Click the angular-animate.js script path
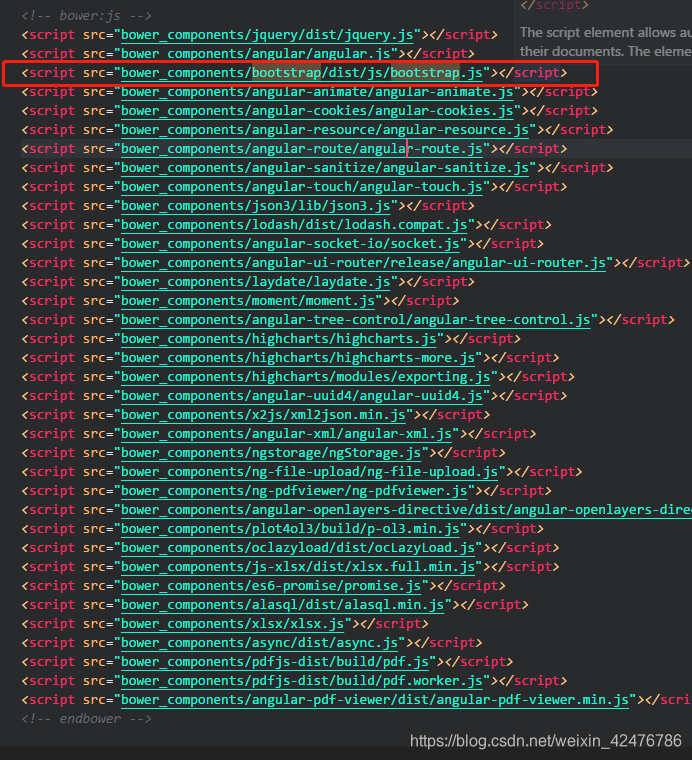 (317, 92)
